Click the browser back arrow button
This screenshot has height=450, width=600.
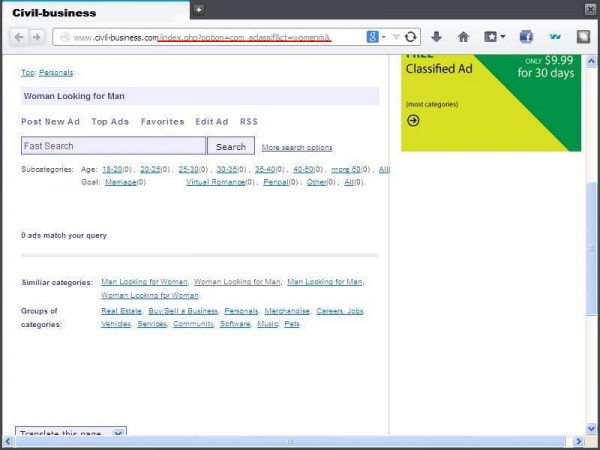click(x=19, y=37)
